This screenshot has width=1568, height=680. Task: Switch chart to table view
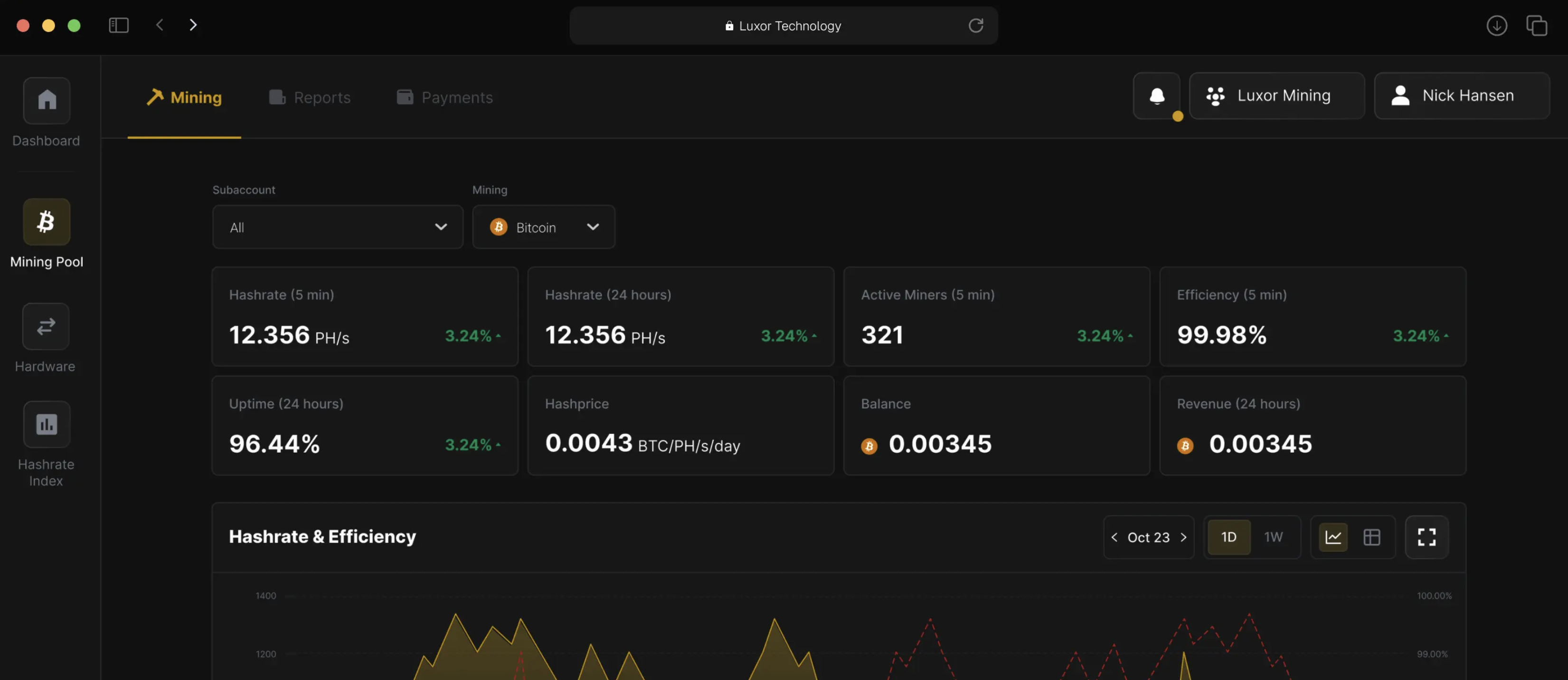coord(1371,537)
